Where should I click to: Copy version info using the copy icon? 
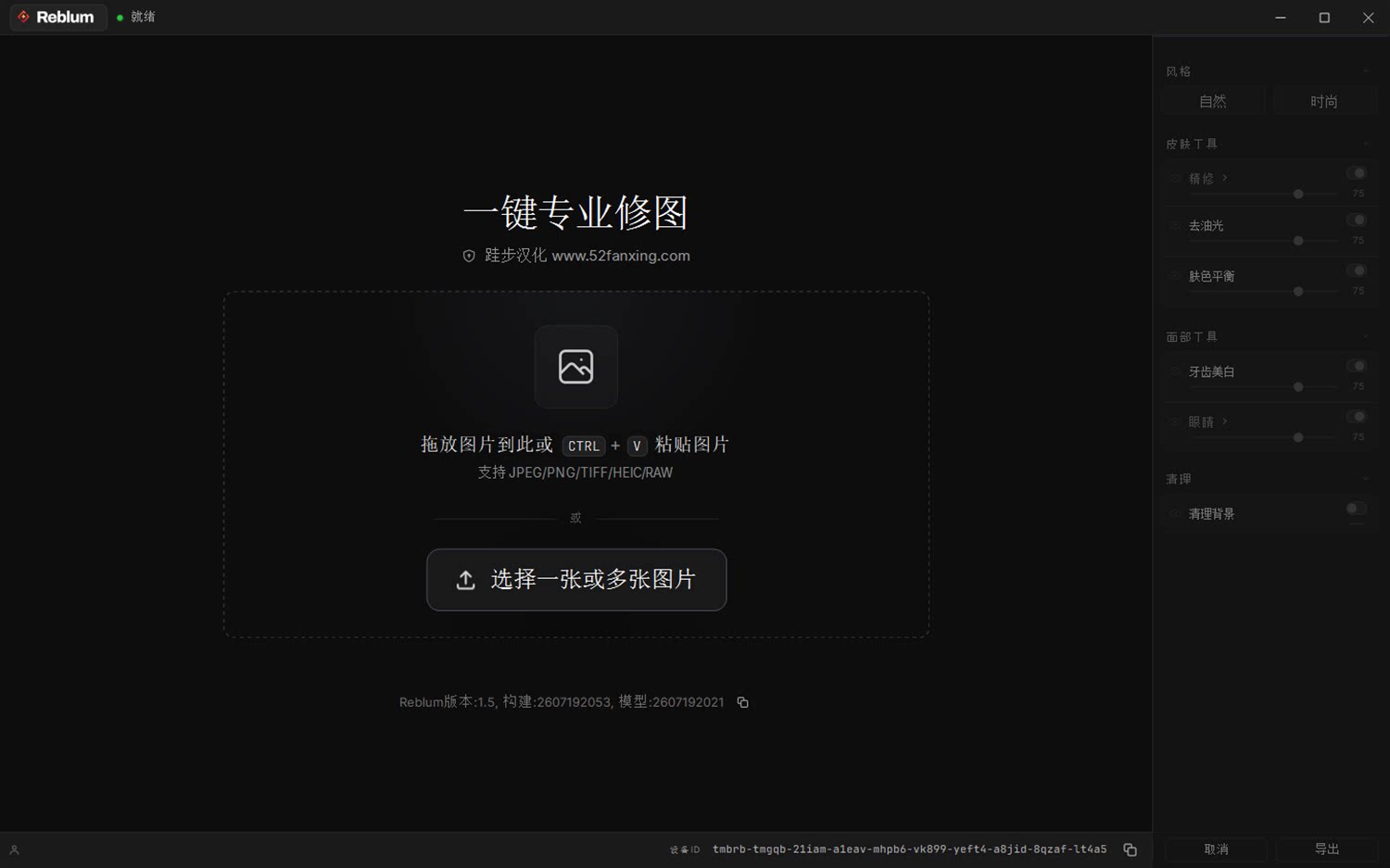pos(742,702)
